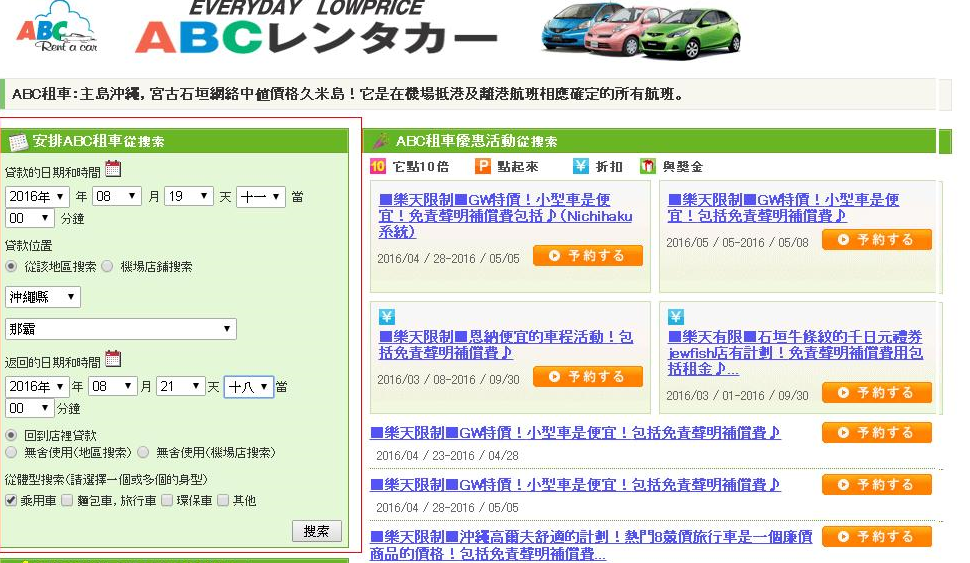970x563 pixels.
Task: Select the one-way area search radio option
Action: pos(11,452)
